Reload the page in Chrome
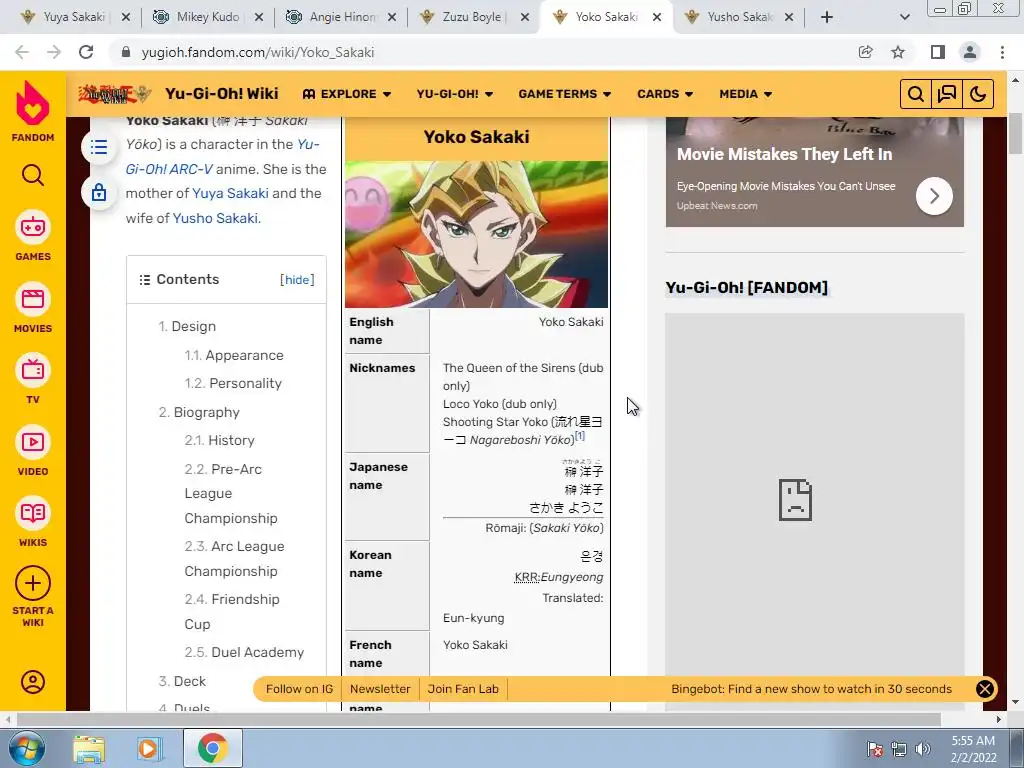 point(86,52)
